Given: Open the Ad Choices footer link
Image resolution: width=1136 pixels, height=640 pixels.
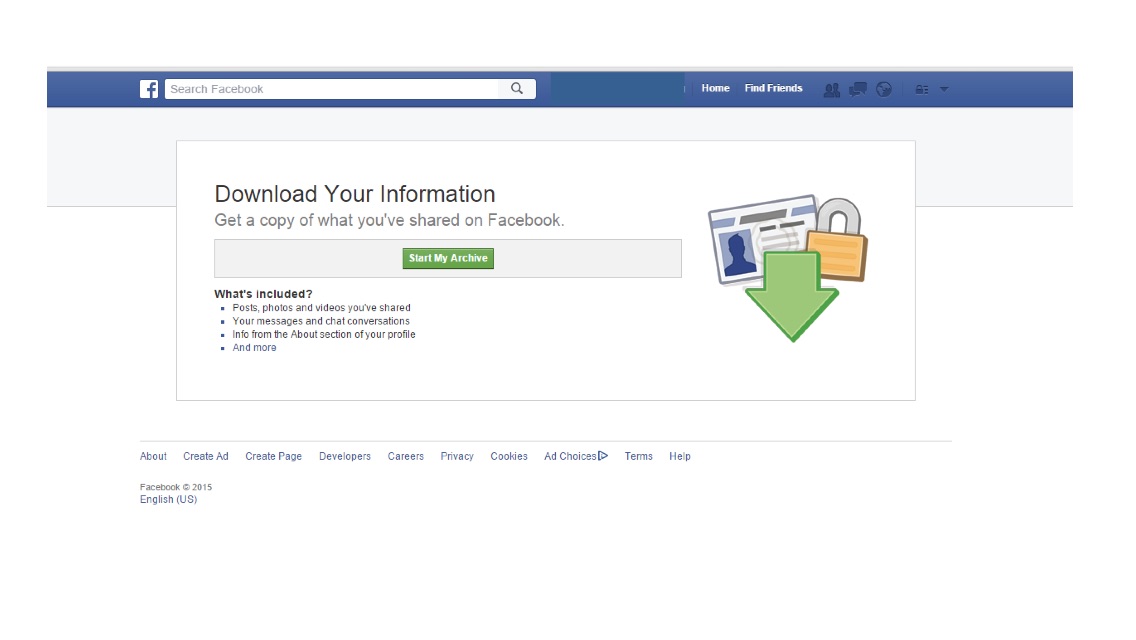Looking at the screenshot, I should (x=576, y=456).
